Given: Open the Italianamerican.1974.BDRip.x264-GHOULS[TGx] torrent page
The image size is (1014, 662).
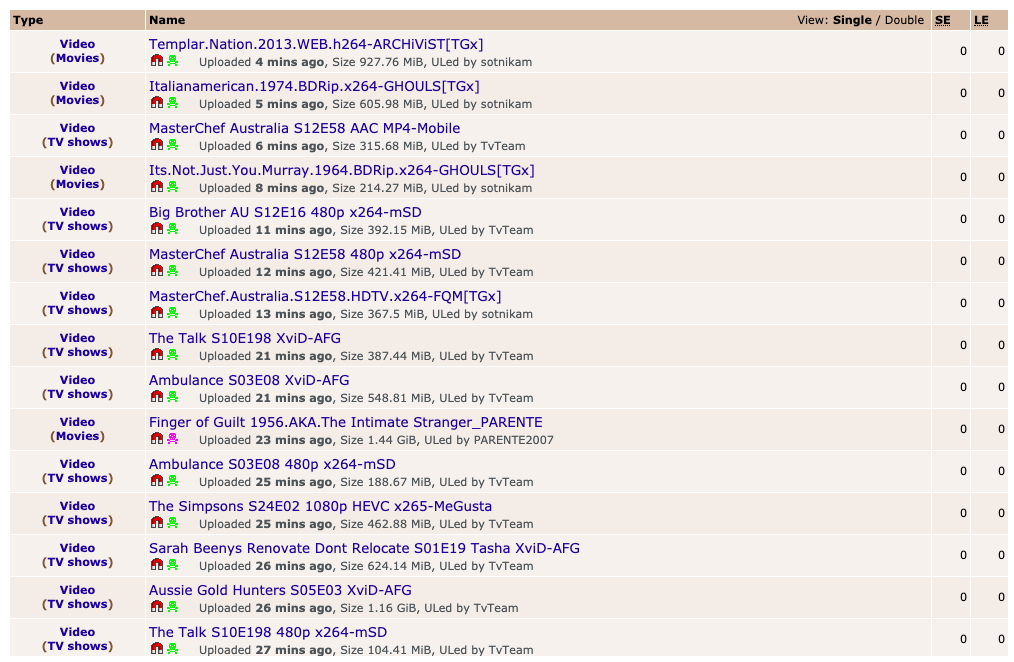Looking at the screenshot, I should (314, 86).
